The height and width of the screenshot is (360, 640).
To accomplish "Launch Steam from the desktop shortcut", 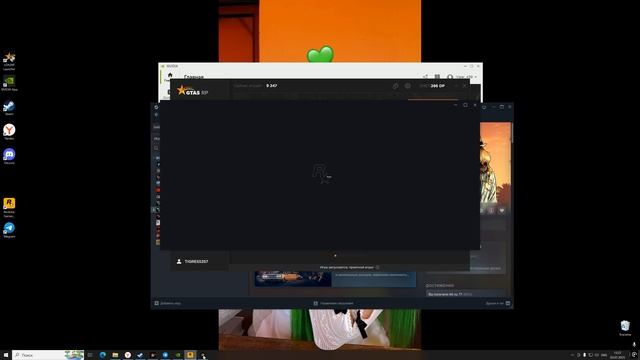I will [9, 108].
